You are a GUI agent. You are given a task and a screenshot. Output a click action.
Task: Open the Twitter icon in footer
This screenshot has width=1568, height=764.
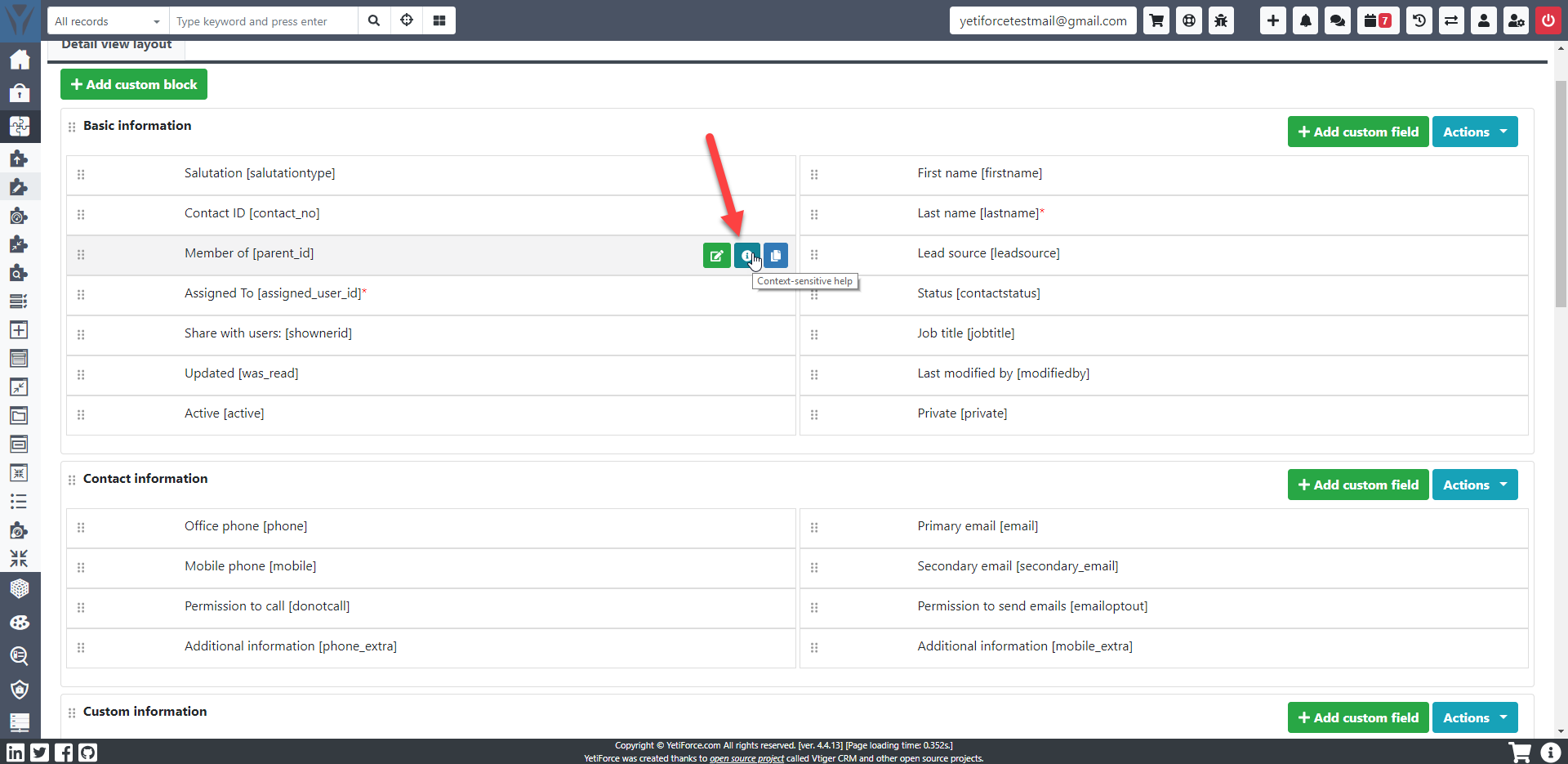pyautogui.click(x=40, y=753)
